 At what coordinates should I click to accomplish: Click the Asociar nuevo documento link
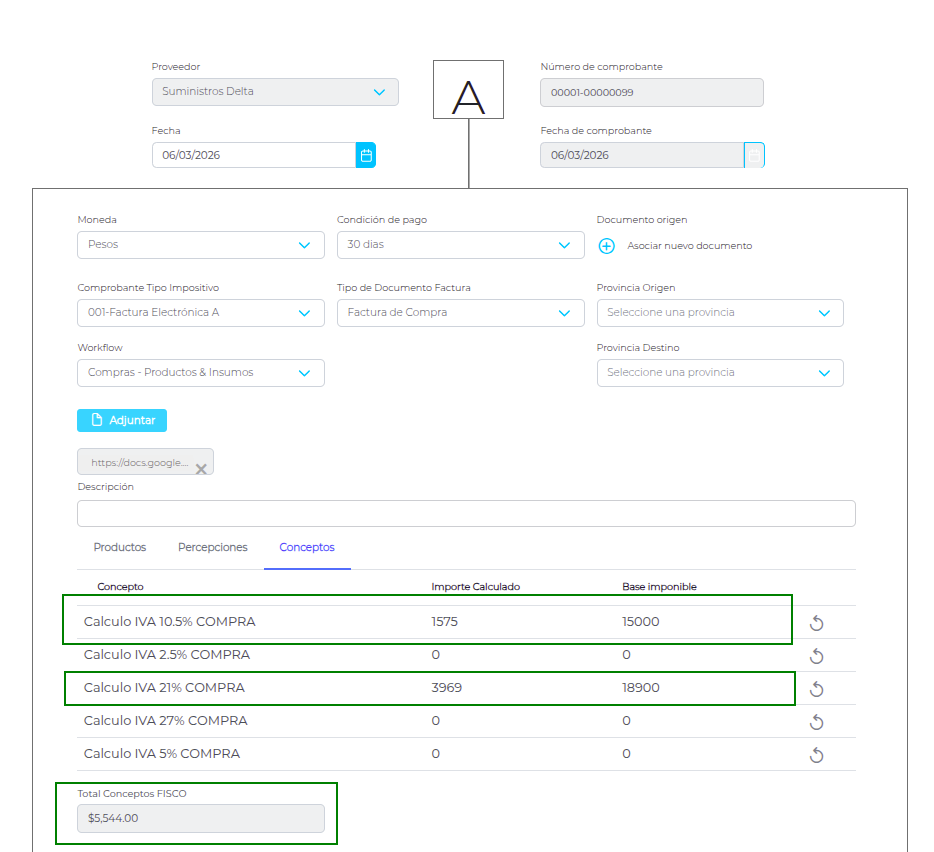coord(689,246)
